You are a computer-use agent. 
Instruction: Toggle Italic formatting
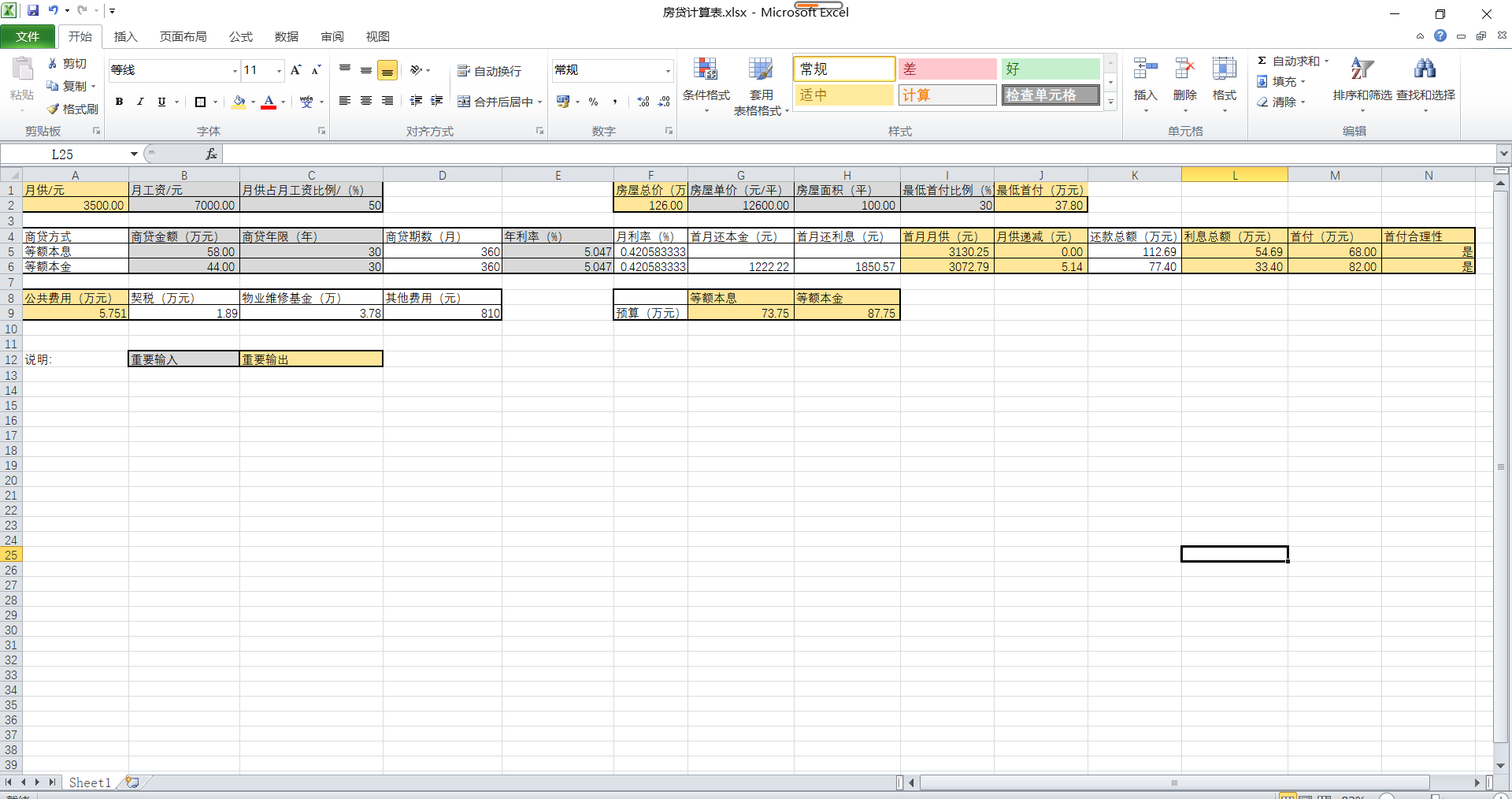[140, 102]
